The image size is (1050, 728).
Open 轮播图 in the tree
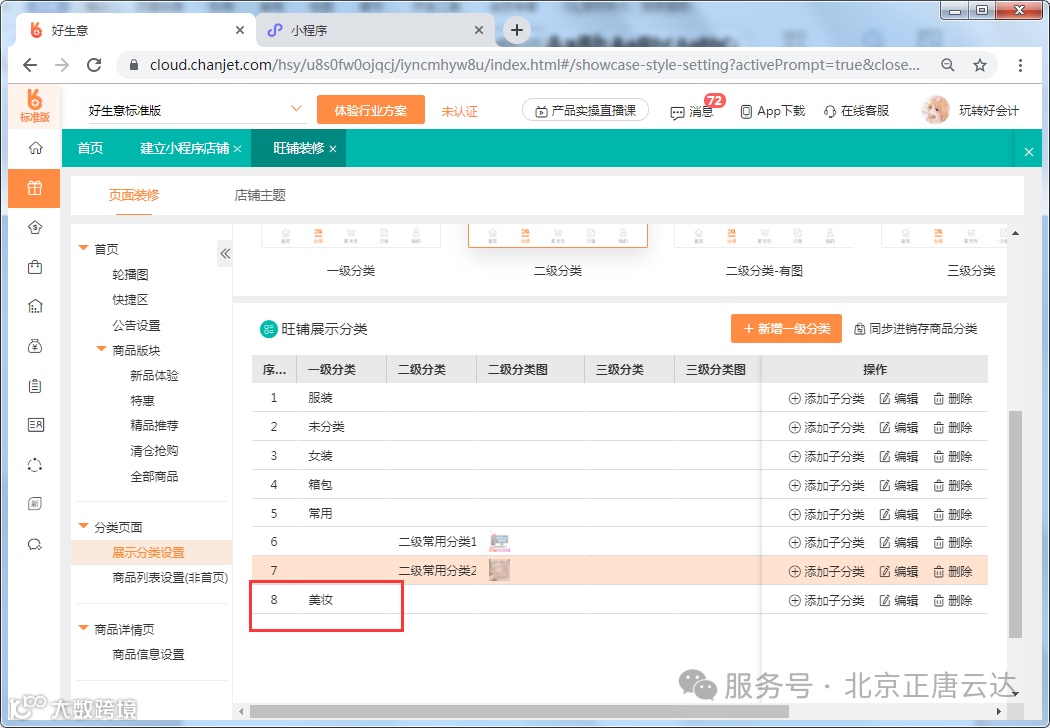[130, 274]
